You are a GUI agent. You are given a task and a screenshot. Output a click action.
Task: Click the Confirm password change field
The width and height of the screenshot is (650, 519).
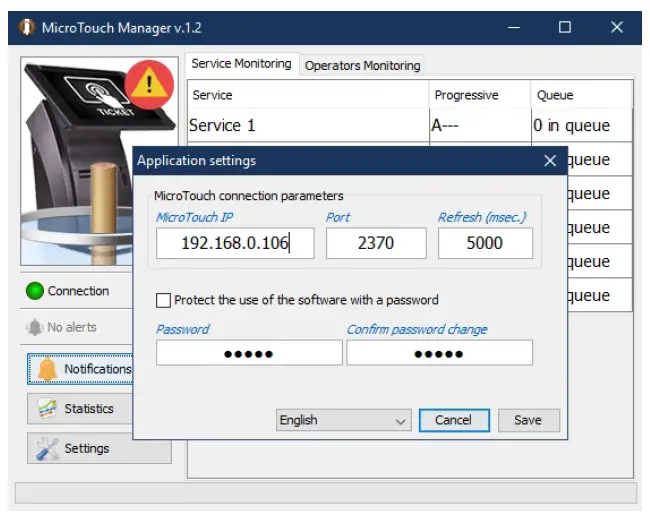[x=439, y=353]
